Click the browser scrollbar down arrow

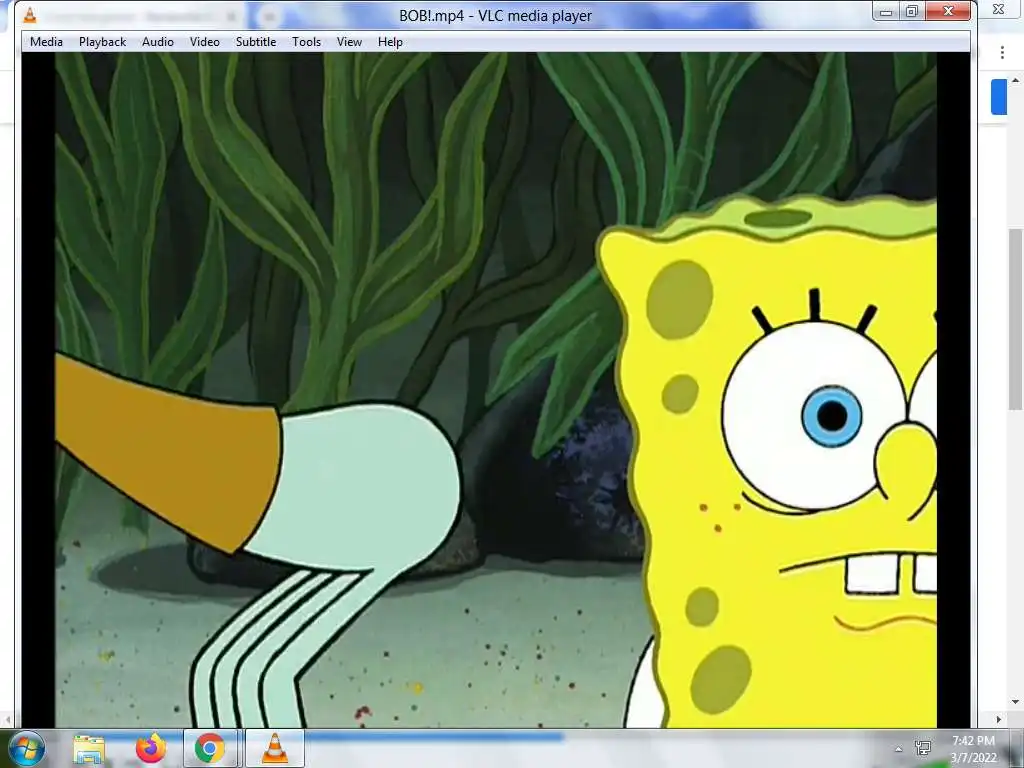[x=1015, y=702]
